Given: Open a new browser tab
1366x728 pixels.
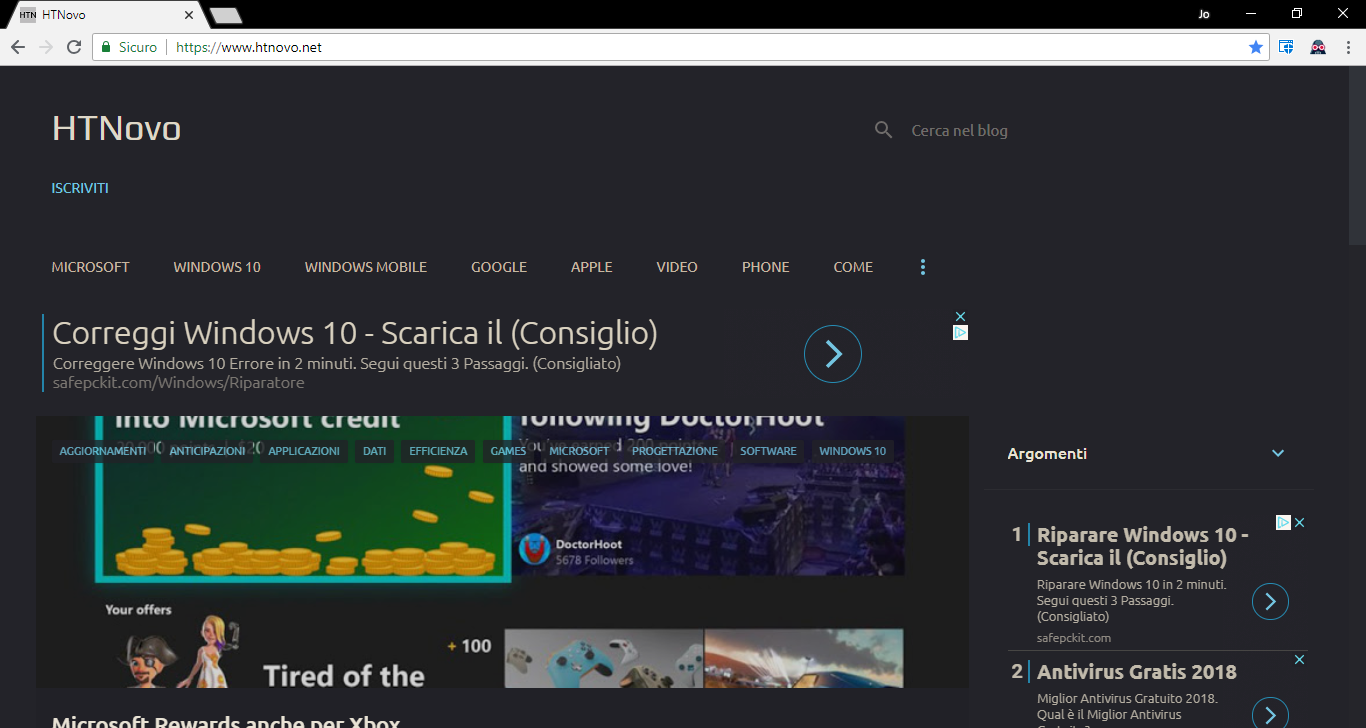Looking at the screenshot, I should click(227, 15).
